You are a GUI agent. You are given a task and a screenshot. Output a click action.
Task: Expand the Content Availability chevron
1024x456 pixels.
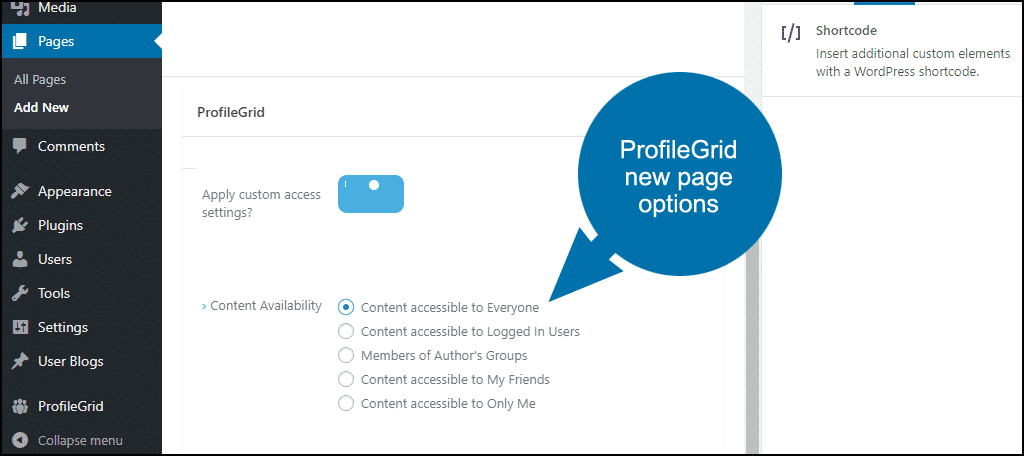pyautogui.click(x=204, y=306)
